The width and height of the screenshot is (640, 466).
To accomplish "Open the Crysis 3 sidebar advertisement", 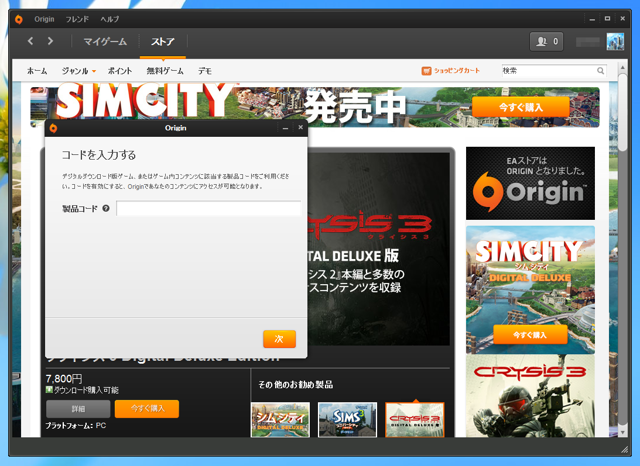I will click(530, 396).
